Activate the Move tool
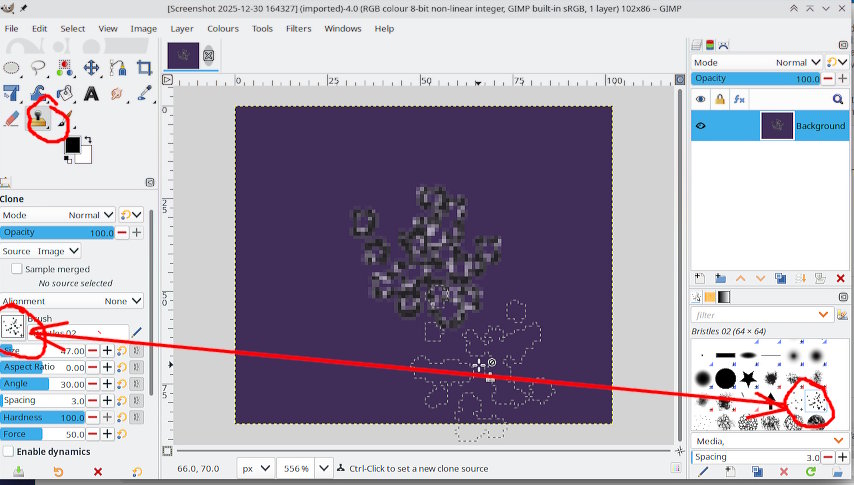The height and width of the screenshot is (485, 854). [x=91, y=68]
